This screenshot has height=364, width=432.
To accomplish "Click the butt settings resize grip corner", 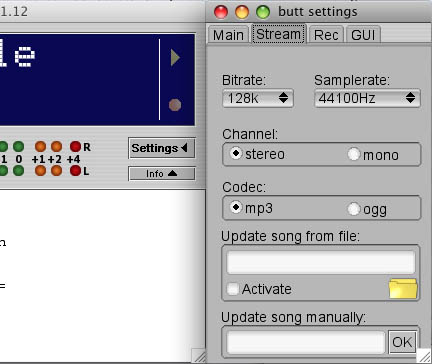I will pos(425,356).
